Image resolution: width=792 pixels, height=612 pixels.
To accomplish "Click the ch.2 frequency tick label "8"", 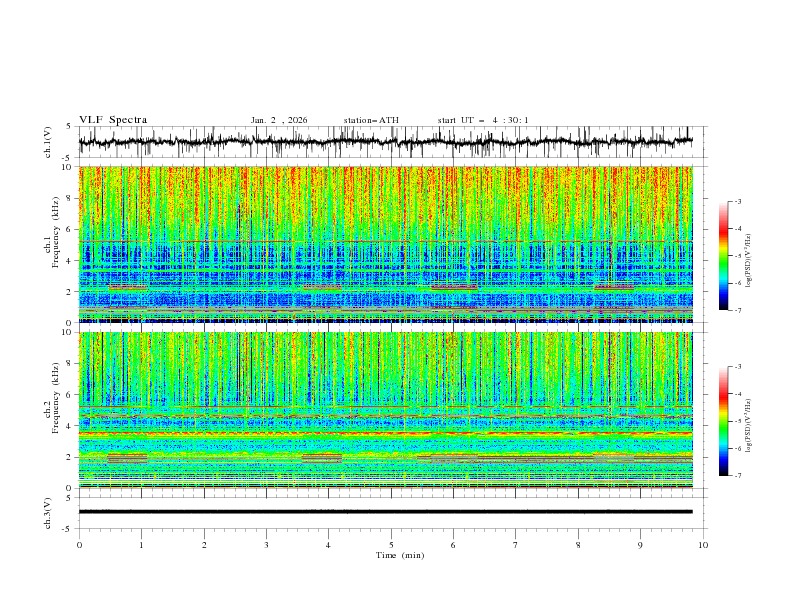I will coord(71,364).
